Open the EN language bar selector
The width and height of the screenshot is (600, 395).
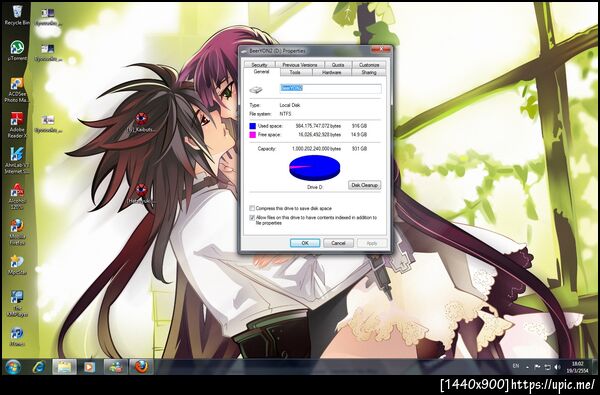[x=516, y=366]
